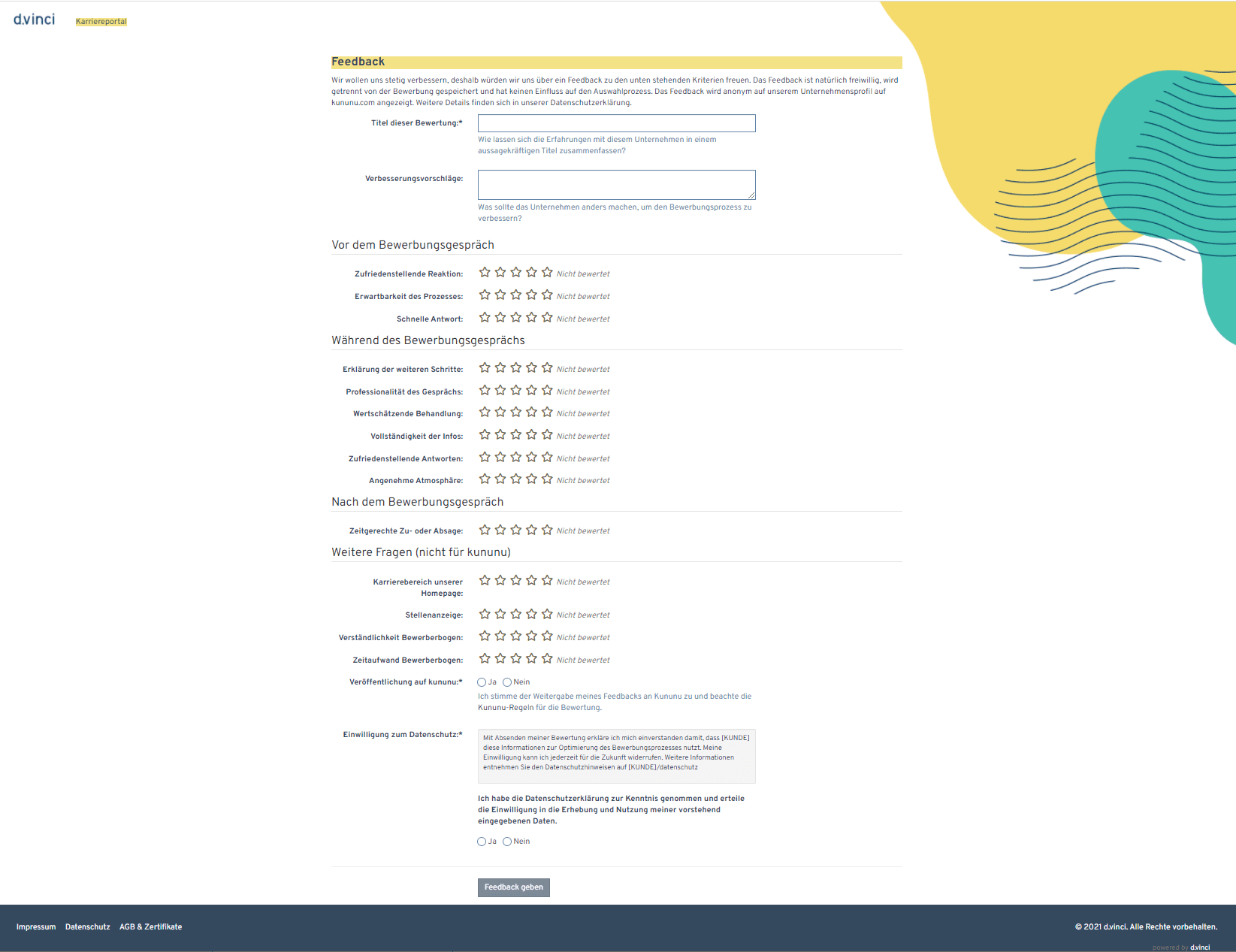The image size is (1236, 952).
Task: Open the Impressum footer link
Action: click(36, 927)
